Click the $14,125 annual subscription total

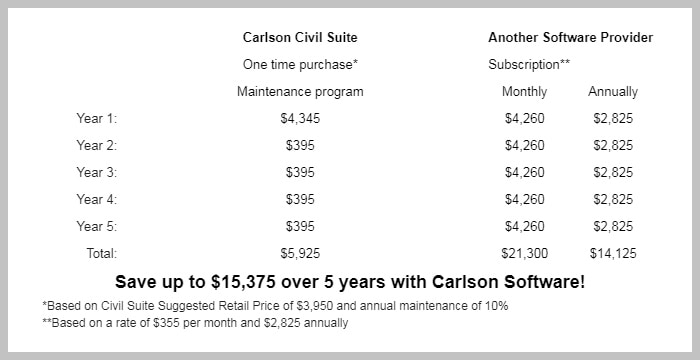pyautogui.click(x=613, y=254)
